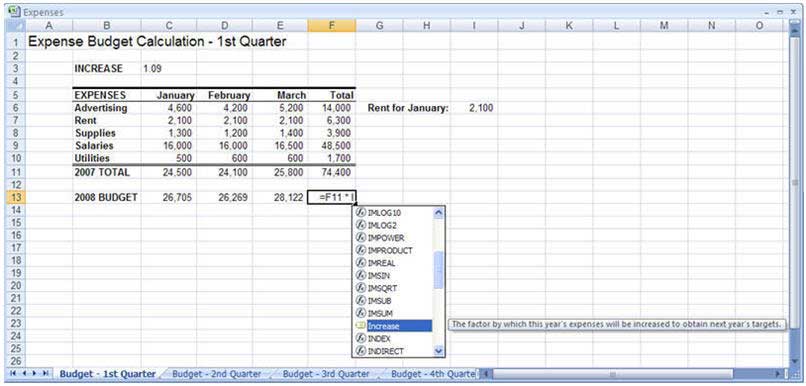Select the cell with value 74,400

click(x=332, y=173)
